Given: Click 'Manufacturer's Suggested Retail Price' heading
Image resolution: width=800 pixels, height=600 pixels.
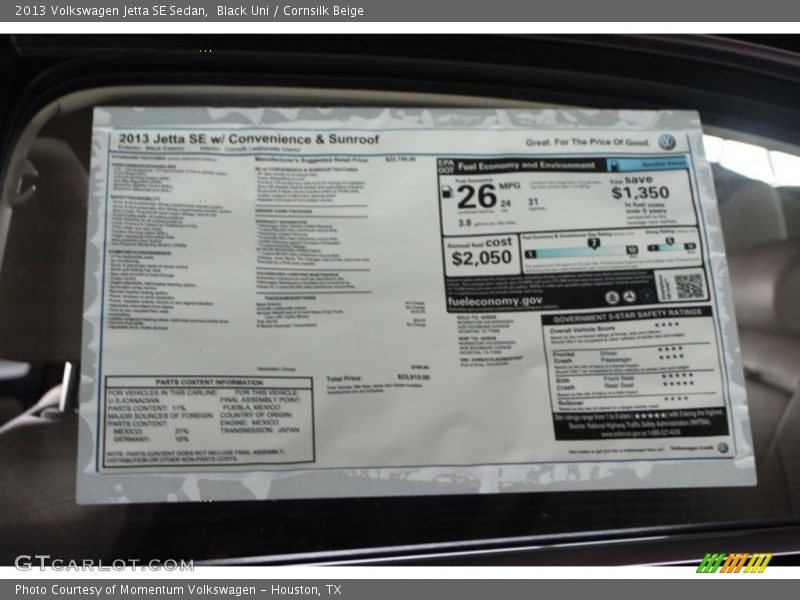Looking at the screenshot, I should pos(311,160).
